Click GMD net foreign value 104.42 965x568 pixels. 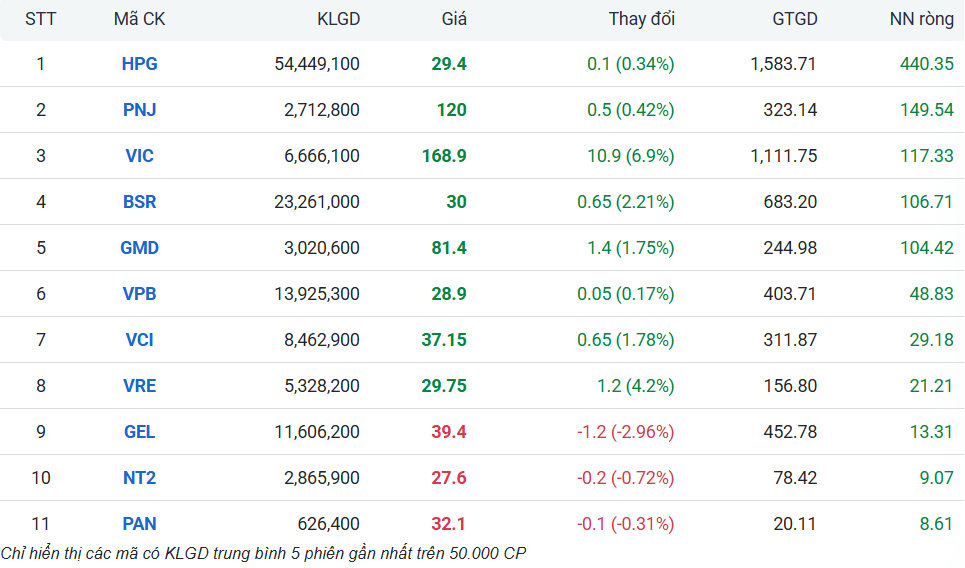click(x=927, y=248)
